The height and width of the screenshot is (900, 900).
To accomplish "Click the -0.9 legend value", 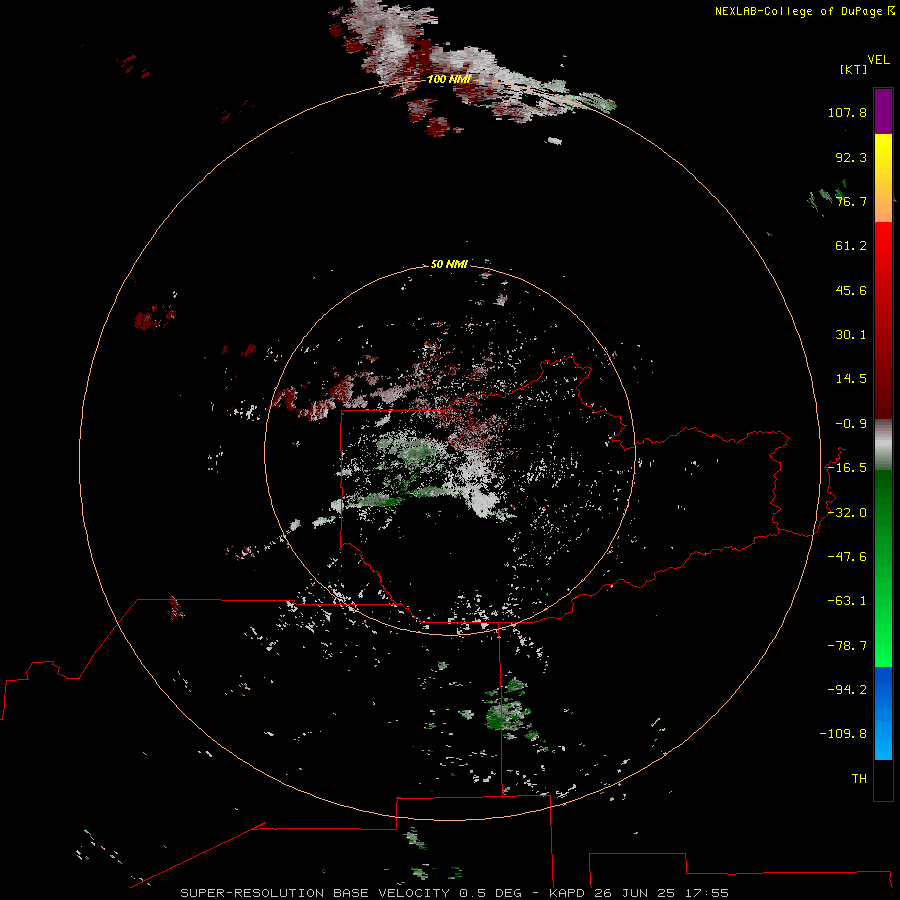I will (x=851, y=424).
